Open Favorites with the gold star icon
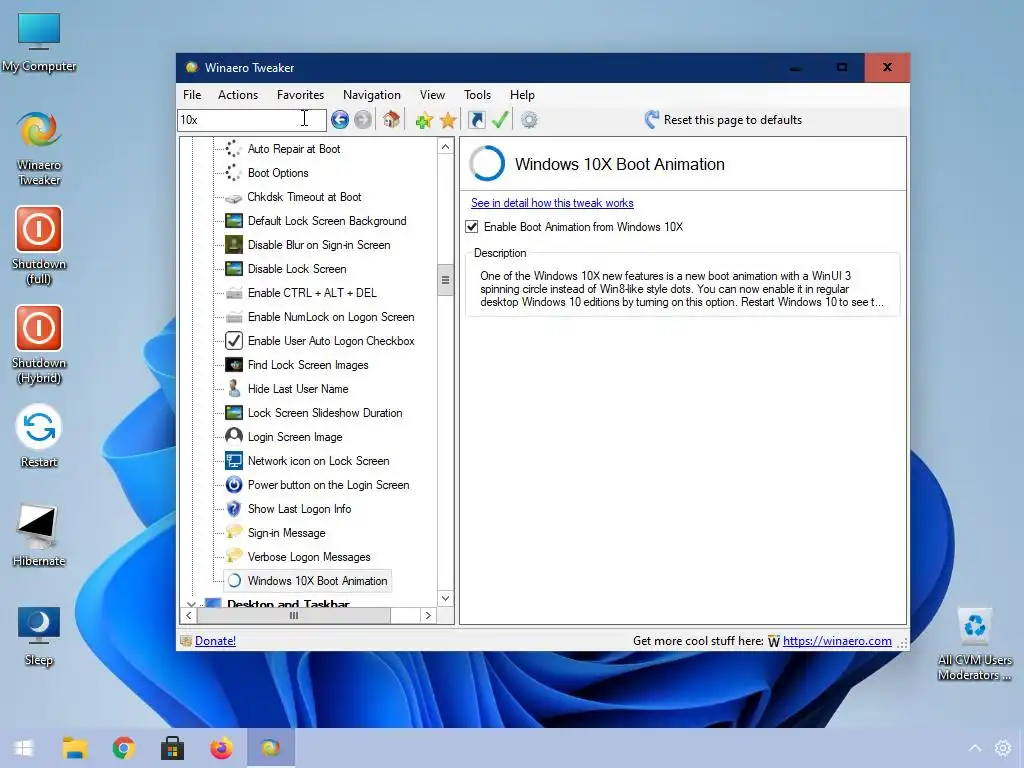The height and width of the screenshot is (768, 1024). [x=448, y=120]
